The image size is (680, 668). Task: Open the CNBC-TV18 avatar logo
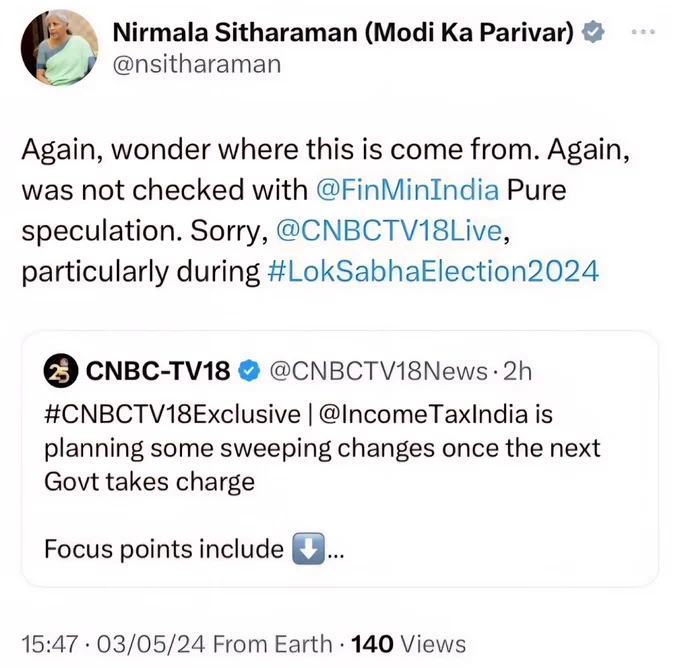point(61,371)
